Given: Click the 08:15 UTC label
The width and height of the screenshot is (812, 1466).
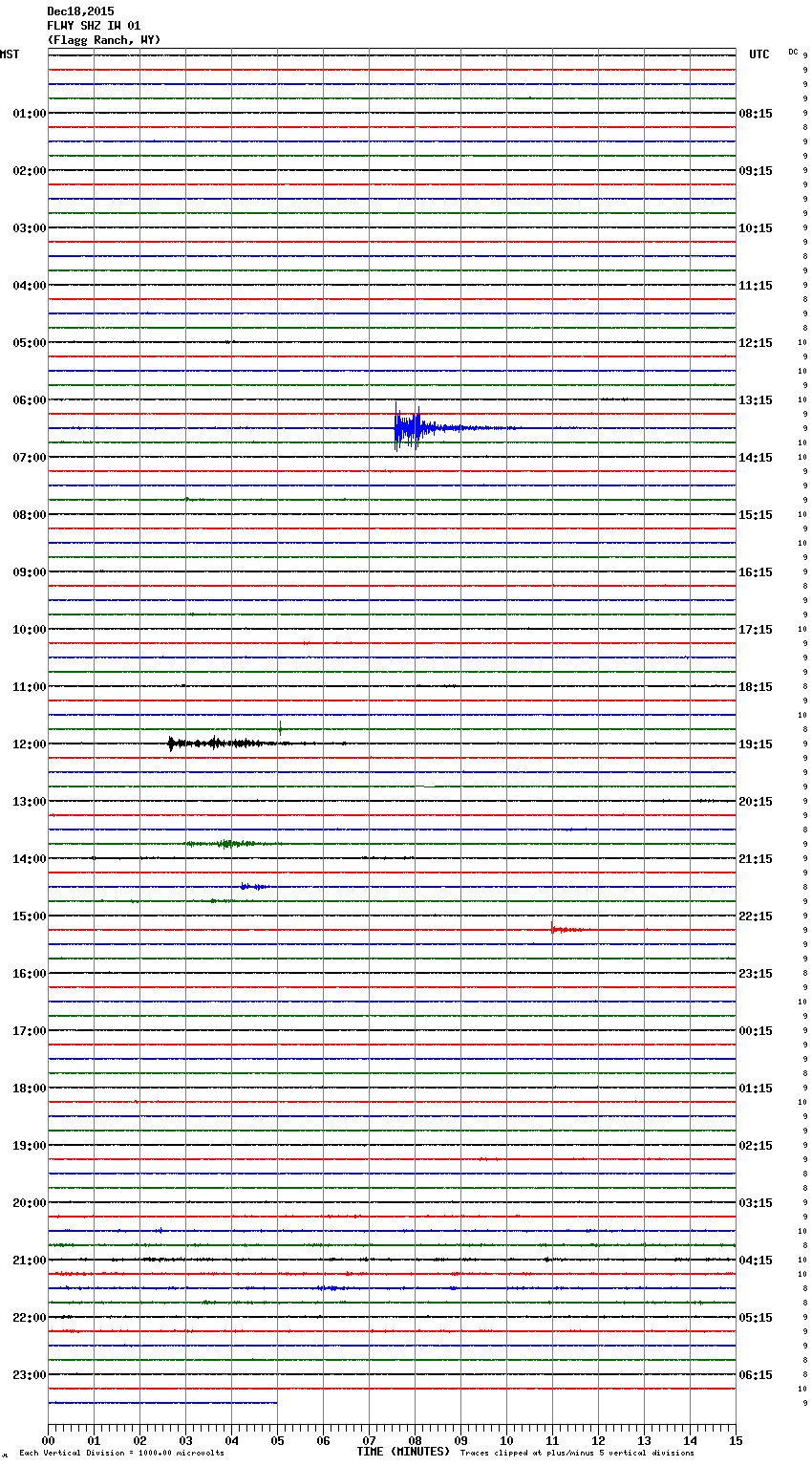Looking at the screenshot, I should (756, 114).
